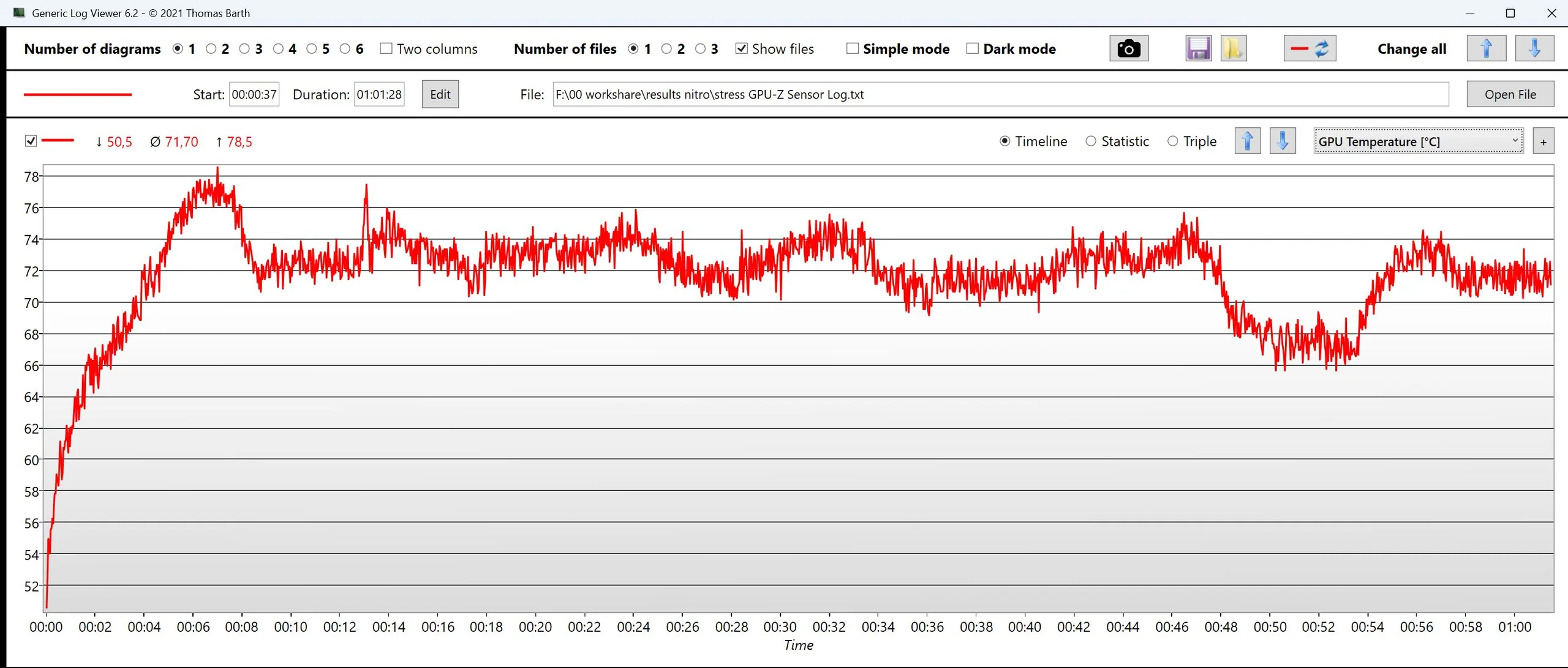Click the camera screenshot icon
The width and height of the screenshot is (1568, 668).
click(x=1128, y=48)
